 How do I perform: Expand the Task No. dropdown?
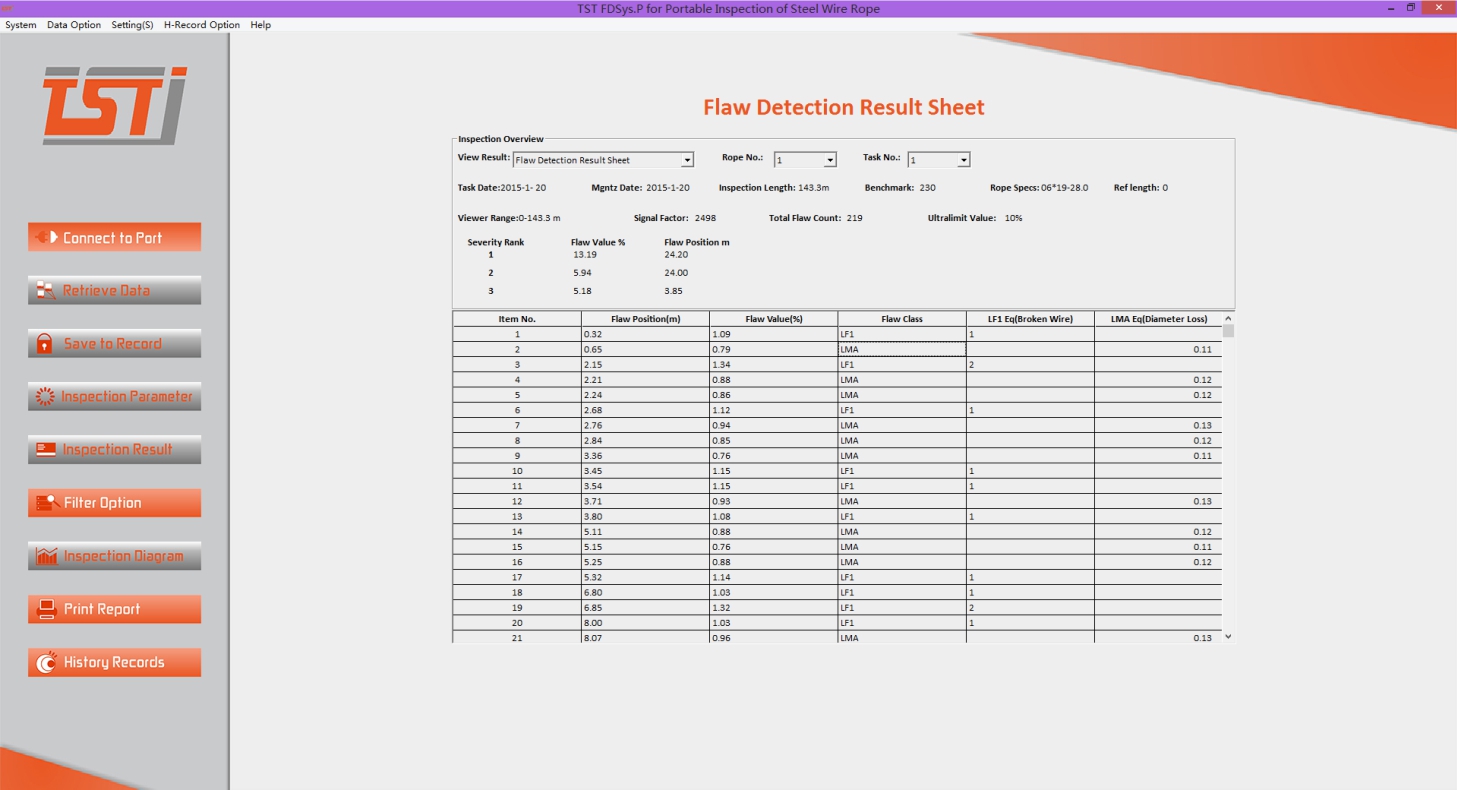[x=963, y=160]
